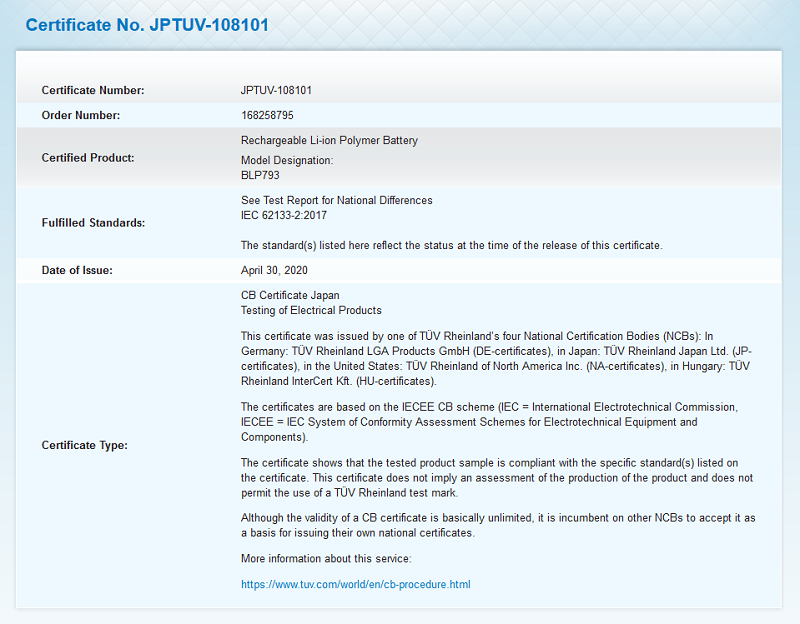
Task: Click 'Testing of Electrical Products' text
Action: [x=311, y=310]
